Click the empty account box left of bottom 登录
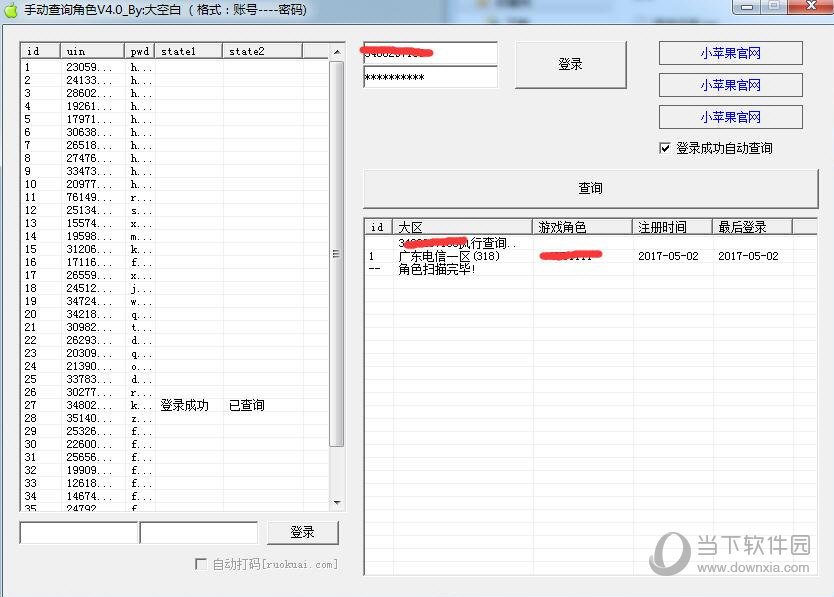 (79, 533)
